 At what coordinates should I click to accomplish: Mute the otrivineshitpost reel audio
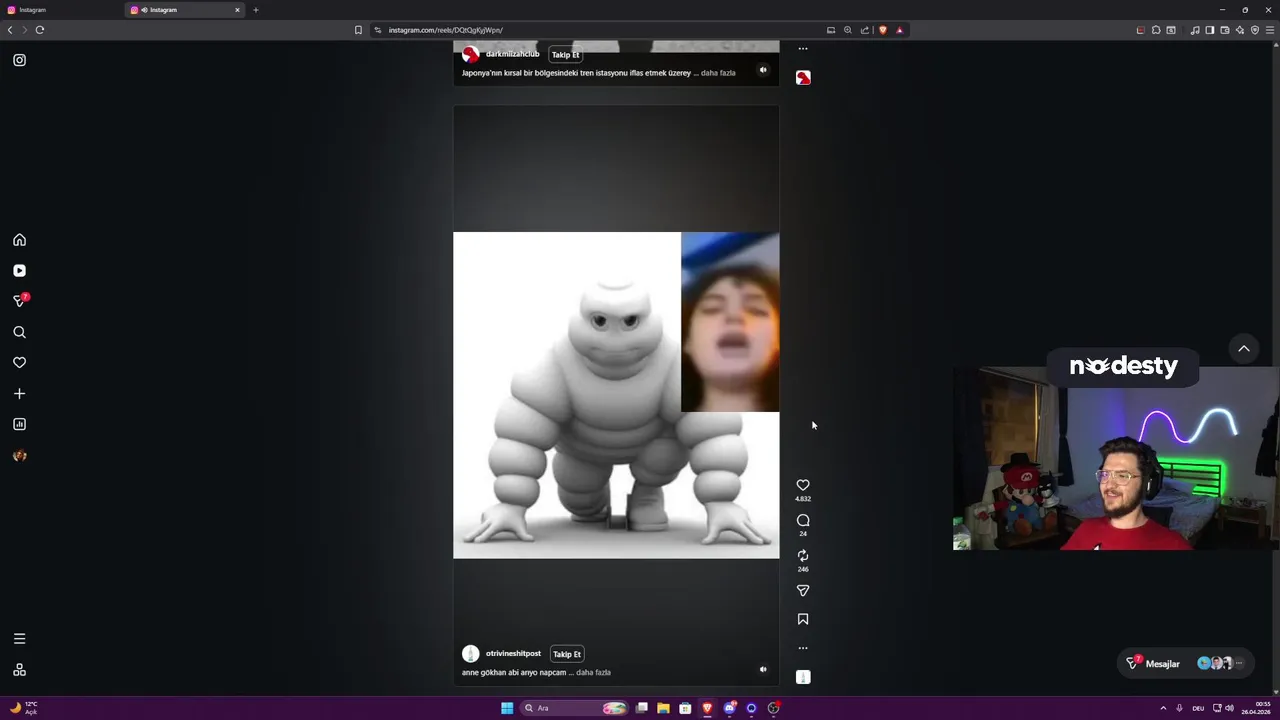[763, 670]
